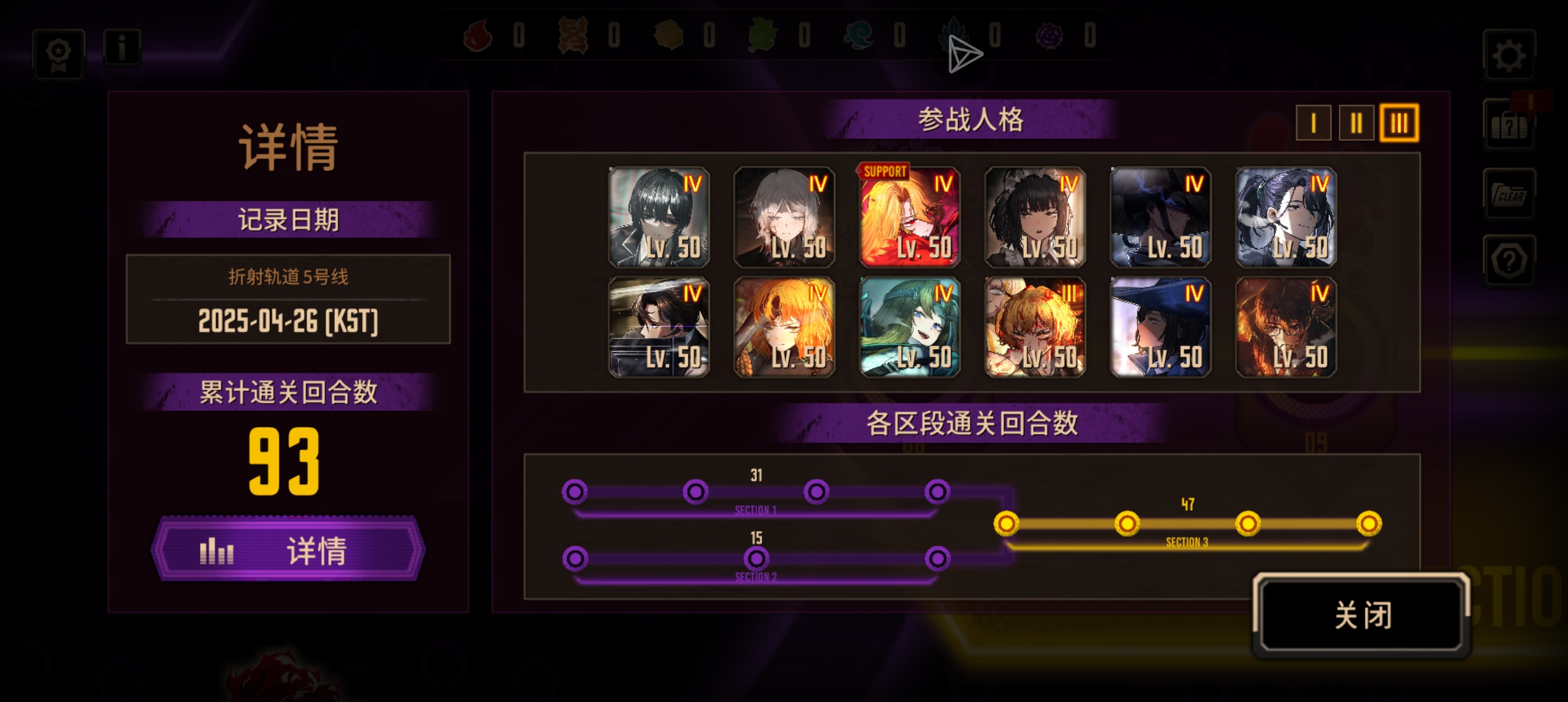Select the green-haired identity portrait
Image resolution: width=1568 pixels, height=702 pixels.
click(909, 327)
